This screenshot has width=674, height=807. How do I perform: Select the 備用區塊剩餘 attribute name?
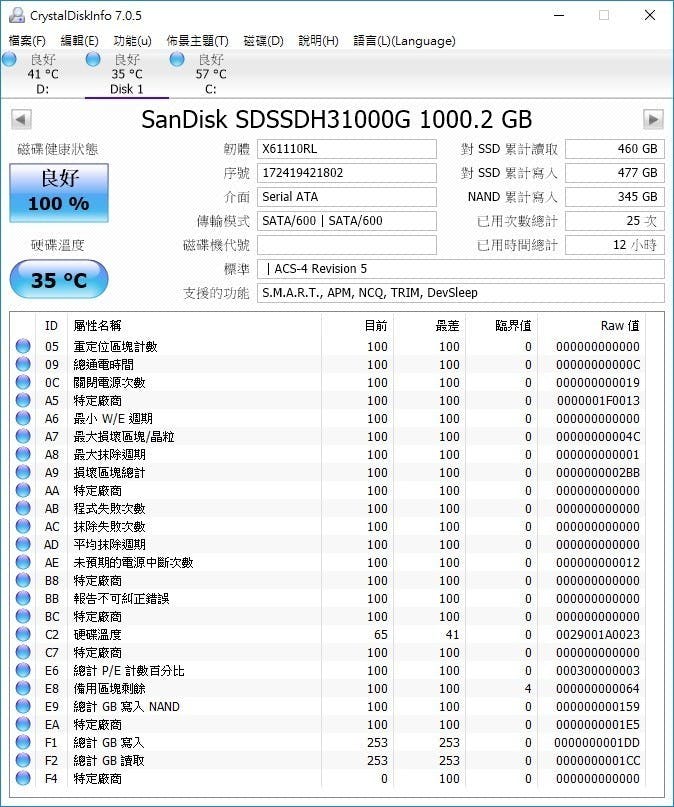point(109,689)
